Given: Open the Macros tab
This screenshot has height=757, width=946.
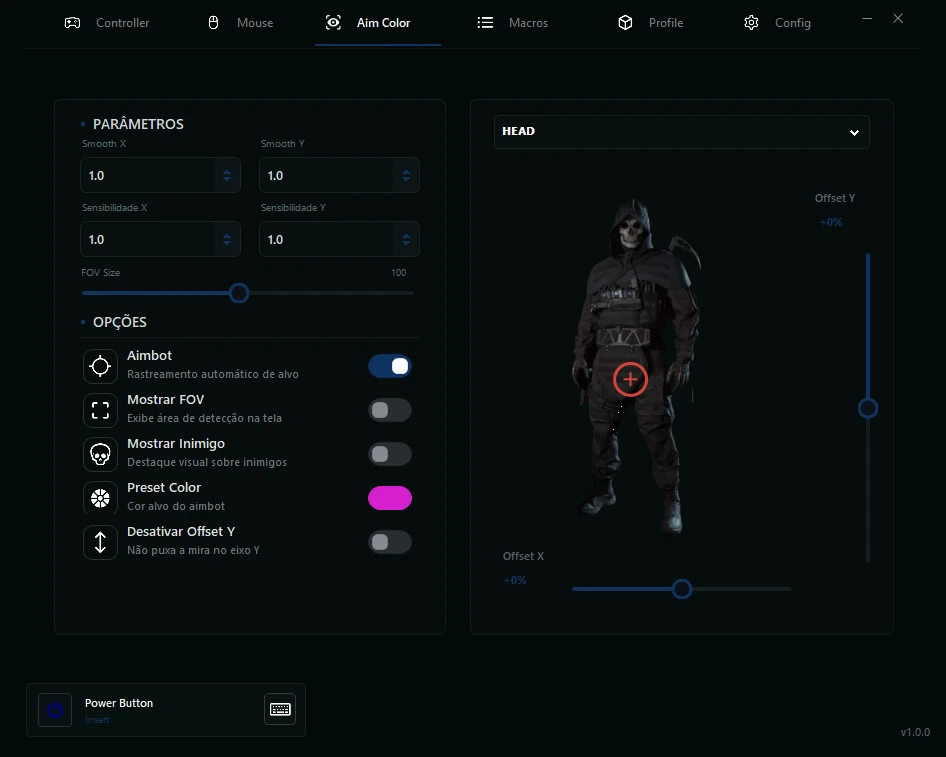Looking at the screenshot, I should pyautogui.click(x=513, y=23).
